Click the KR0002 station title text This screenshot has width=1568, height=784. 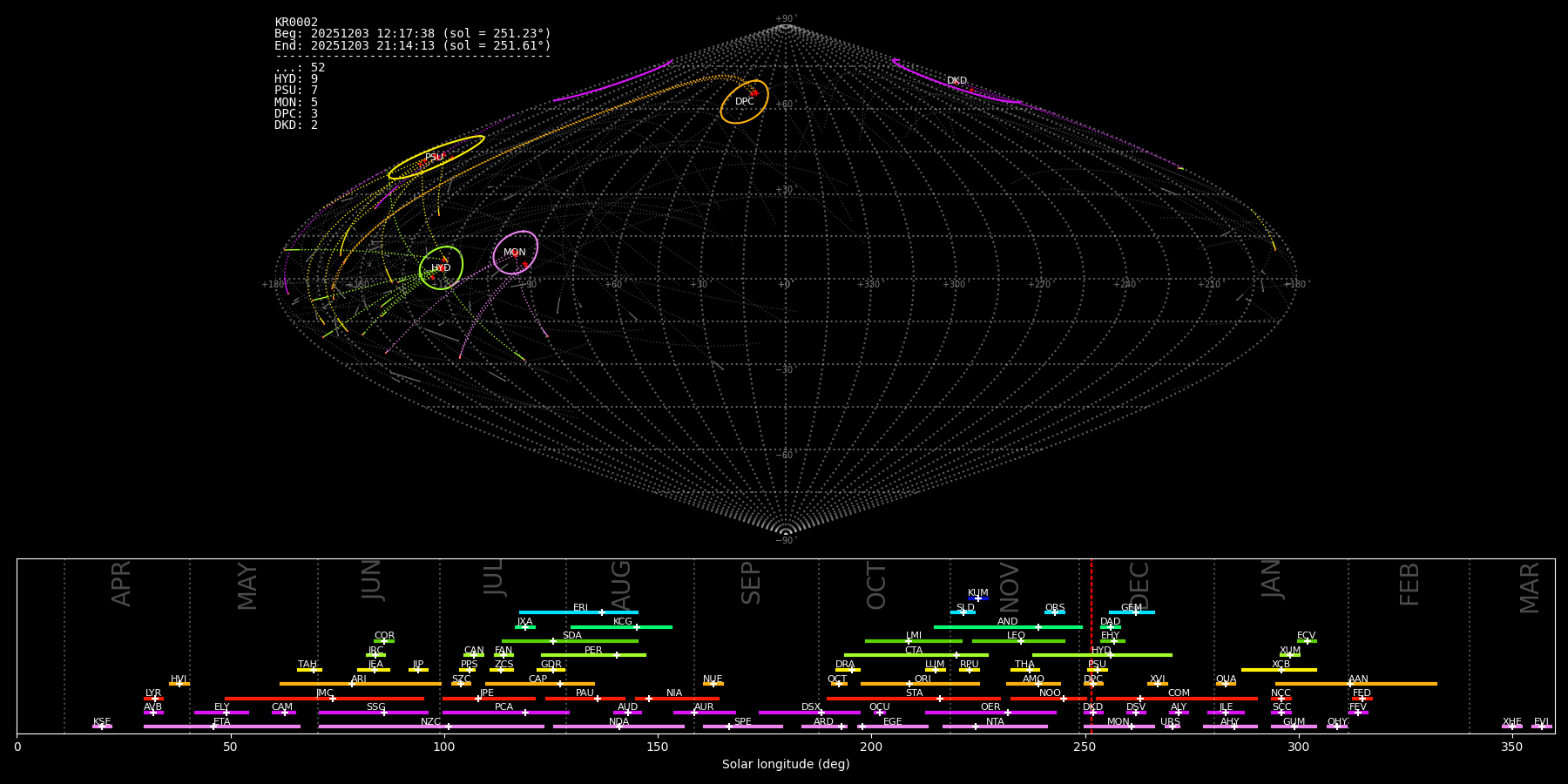click(296, 23)
